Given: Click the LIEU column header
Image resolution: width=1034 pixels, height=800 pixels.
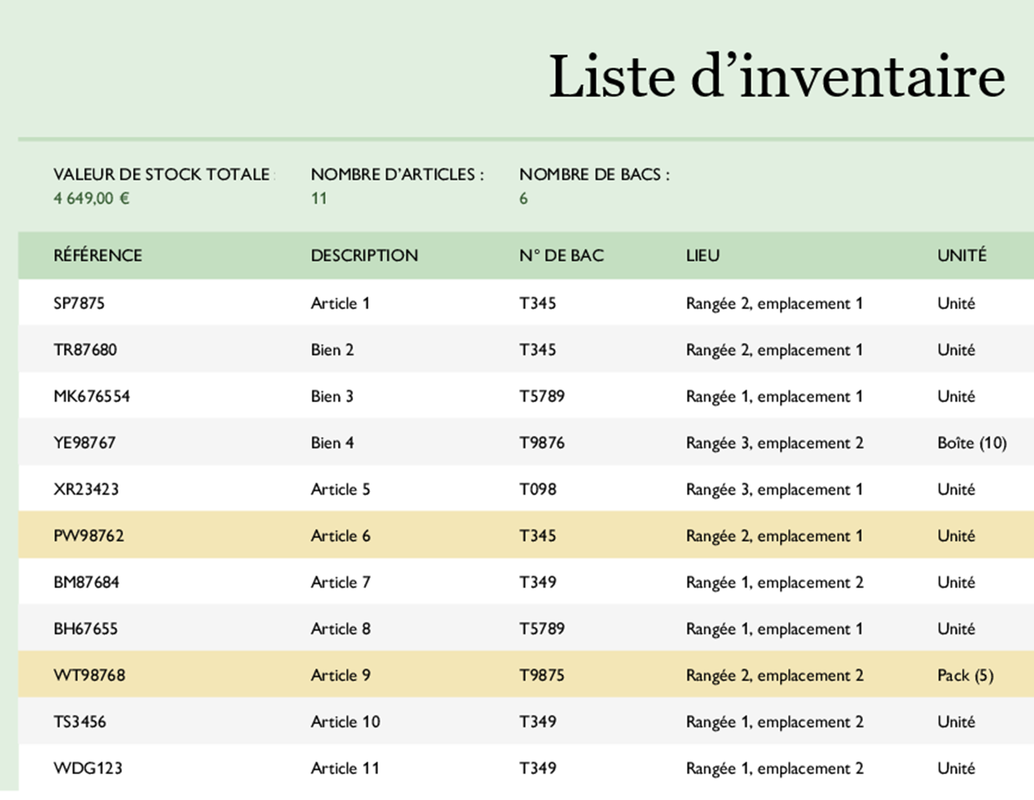Looking at the screenshot, I should [x=703, y=255].
